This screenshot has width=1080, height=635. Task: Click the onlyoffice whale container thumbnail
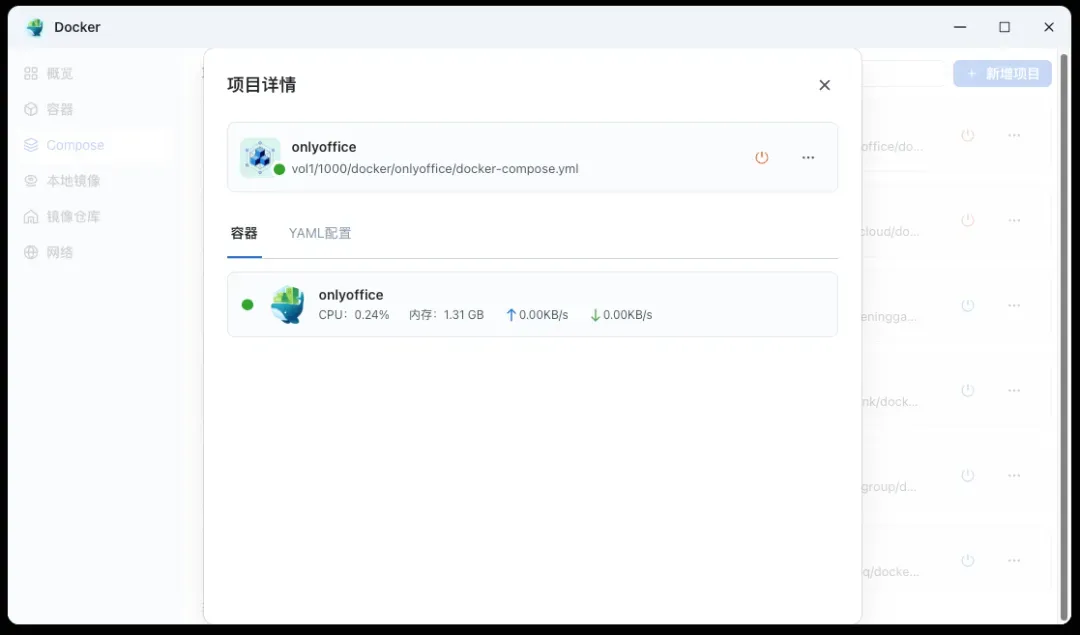tap(288, 305)
